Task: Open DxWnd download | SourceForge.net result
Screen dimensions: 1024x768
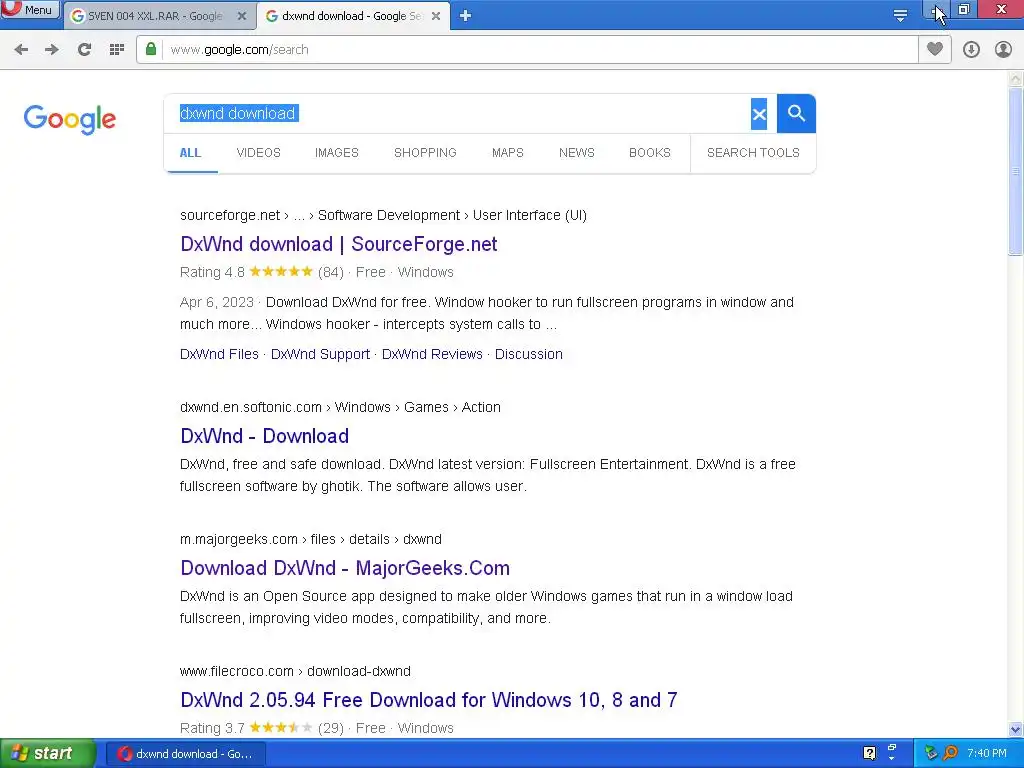Action: pos(338,244)
